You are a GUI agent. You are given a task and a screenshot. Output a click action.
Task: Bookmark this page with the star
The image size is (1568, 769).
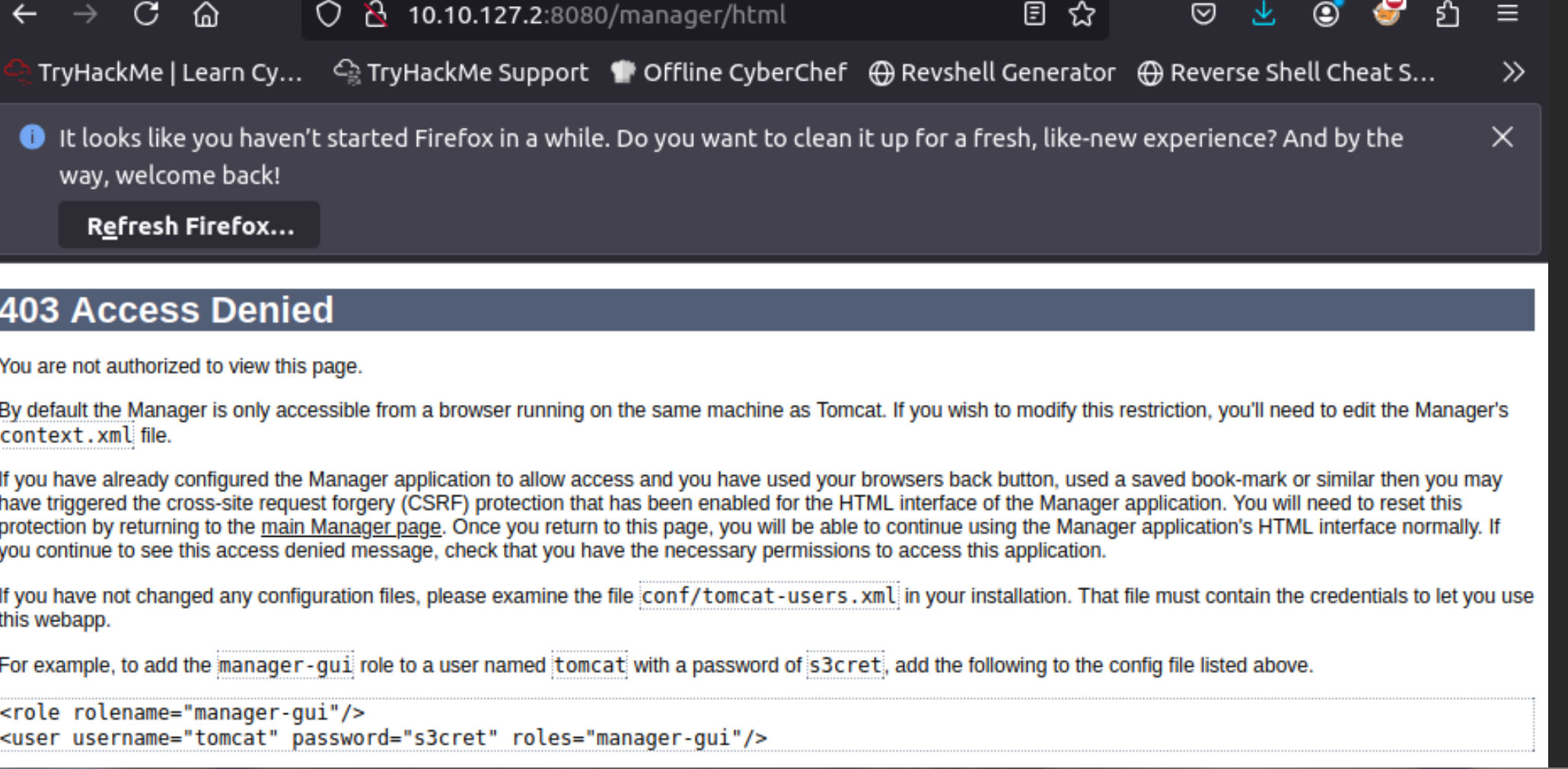tap(1082, 14)
